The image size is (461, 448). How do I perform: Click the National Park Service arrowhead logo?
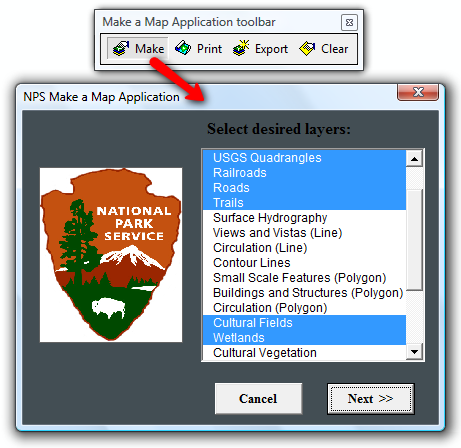tap(111, 255)
